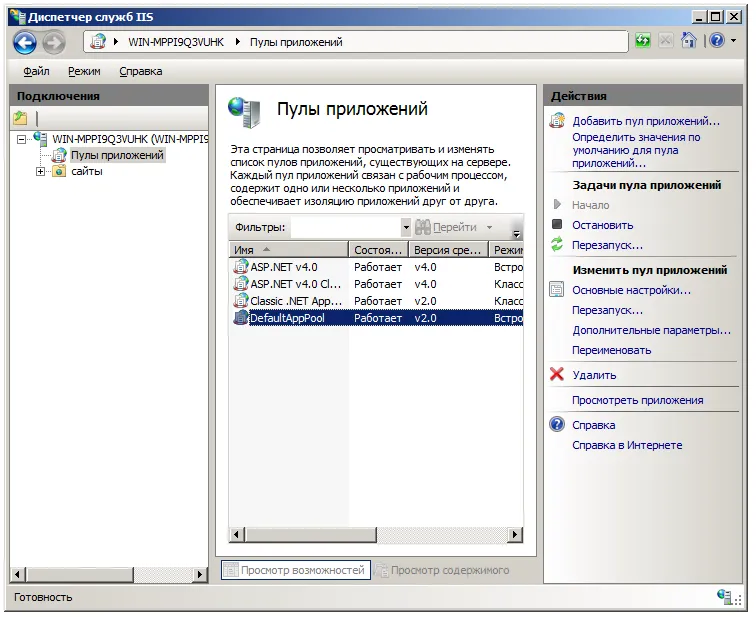Expand first breadcrumb arrow after server icon
Screen dimensions: 756x617
click(116, 42)
